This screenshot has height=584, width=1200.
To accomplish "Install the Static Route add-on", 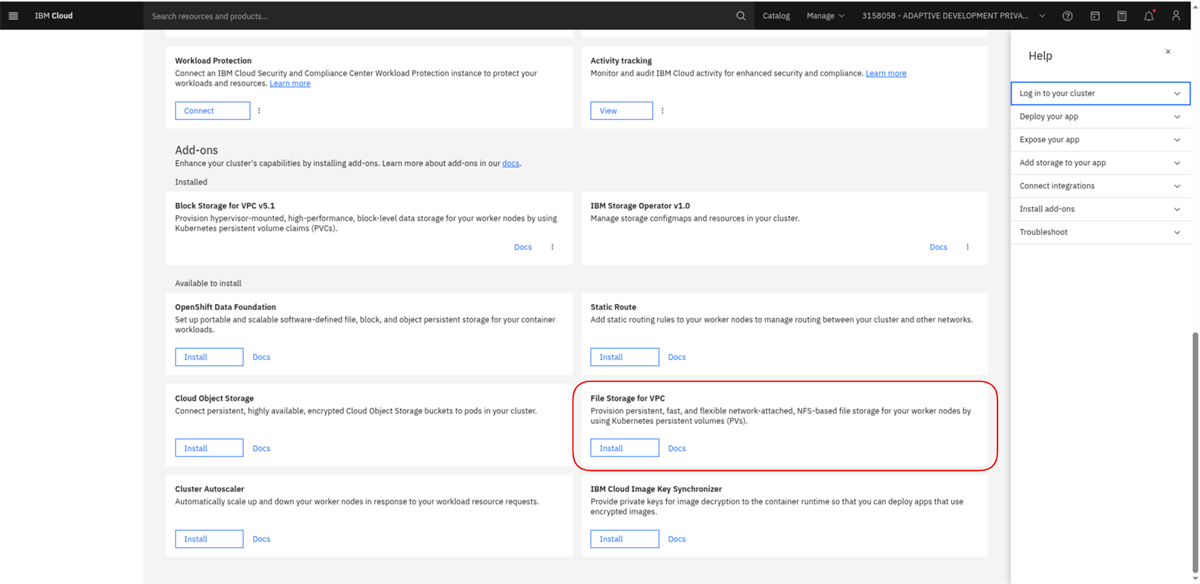I will [x=624, y=357].
